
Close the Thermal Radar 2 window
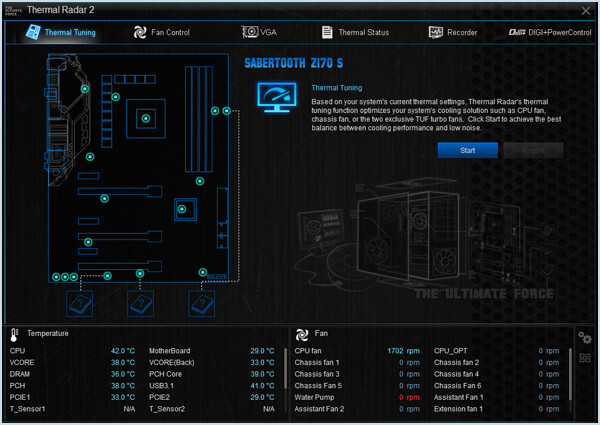coord(585,11)
